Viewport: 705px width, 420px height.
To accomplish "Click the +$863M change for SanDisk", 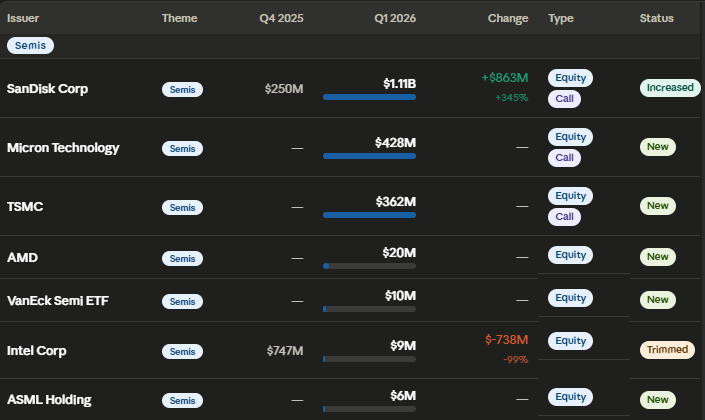I will click(504, 78).
